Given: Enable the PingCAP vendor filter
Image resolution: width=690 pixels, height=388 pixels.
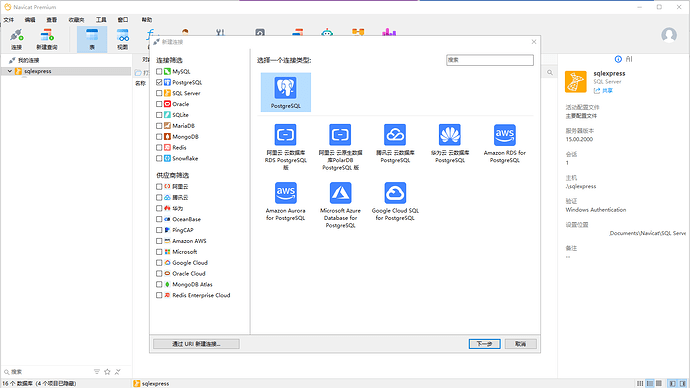Looking at the screenshot, I should pyautogui.click(x=159, y=230).
